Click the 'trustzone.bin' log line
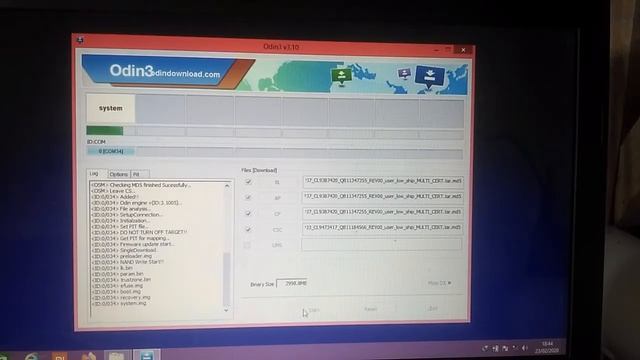The height and width of the screenshot is (360, 640). 121,280
